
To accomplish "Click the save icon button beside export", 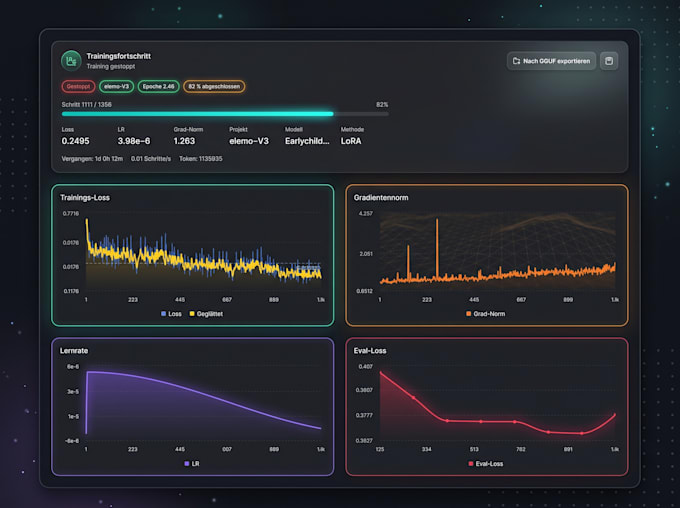I will (609, 61).
